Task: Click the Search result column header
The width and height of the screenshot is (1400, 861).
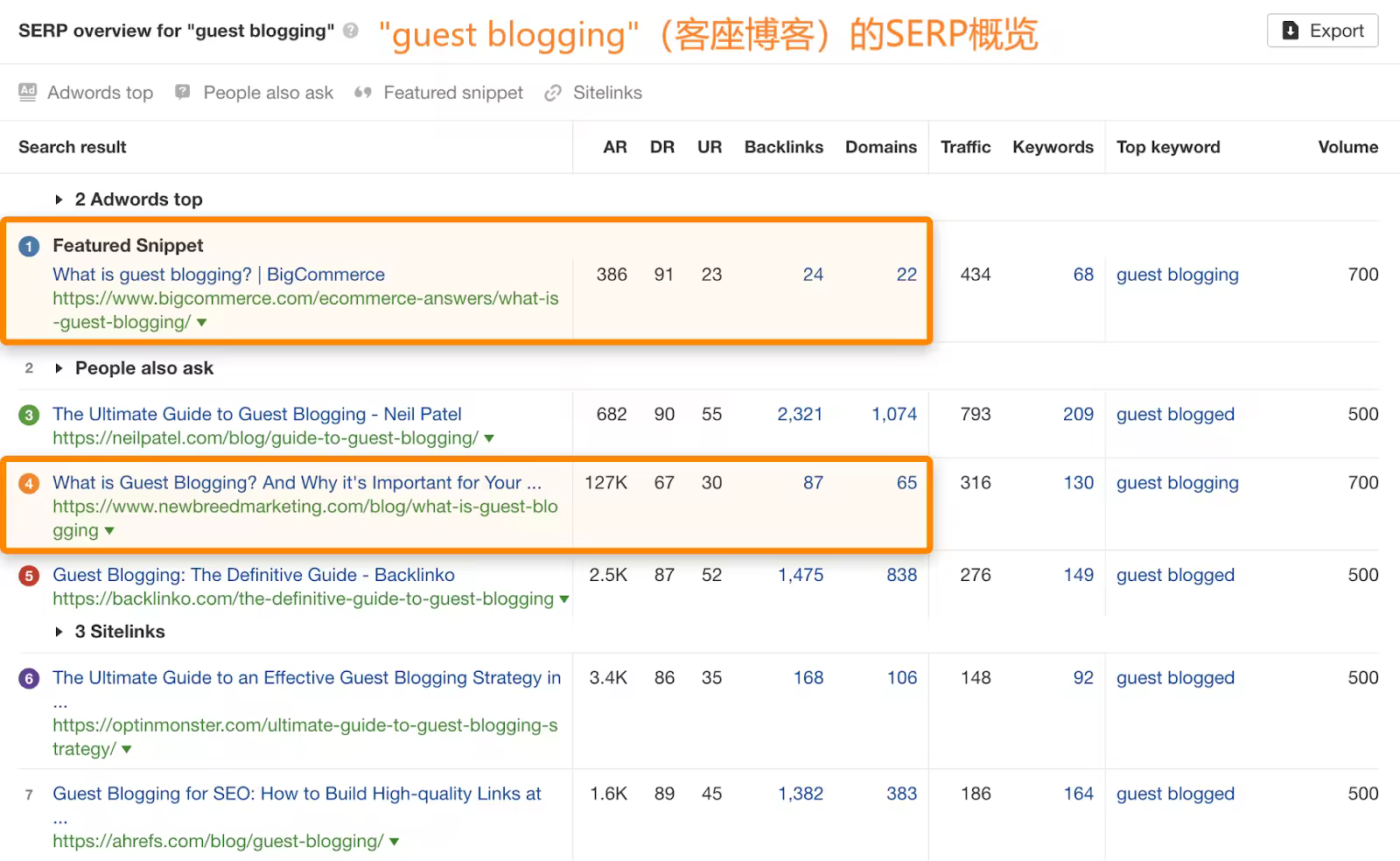Action: click(73, 147)
